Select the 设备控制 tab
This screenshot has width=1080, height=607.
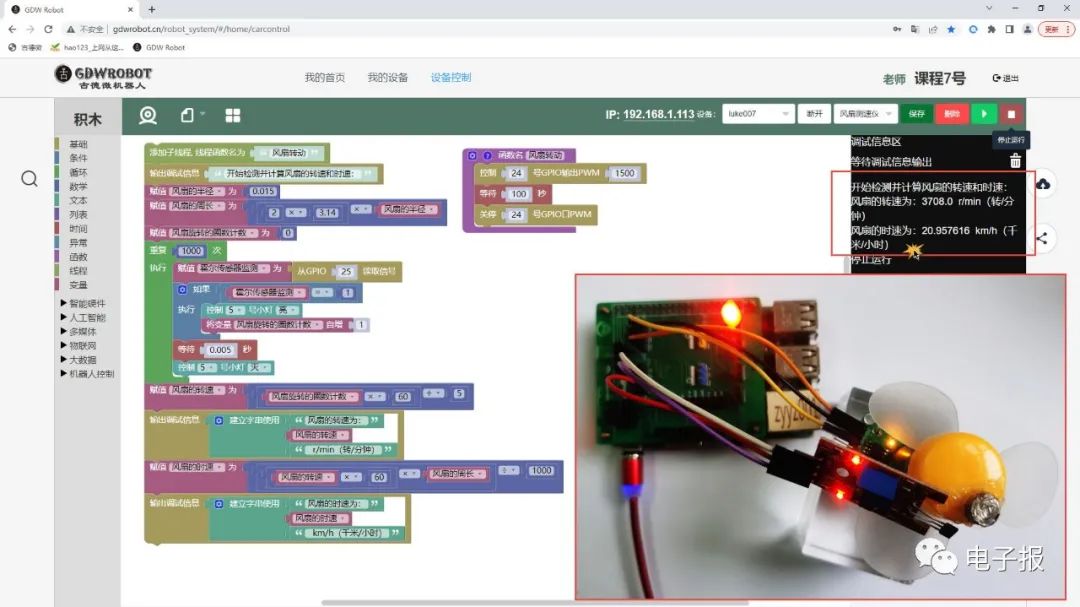tap(450, 77)
